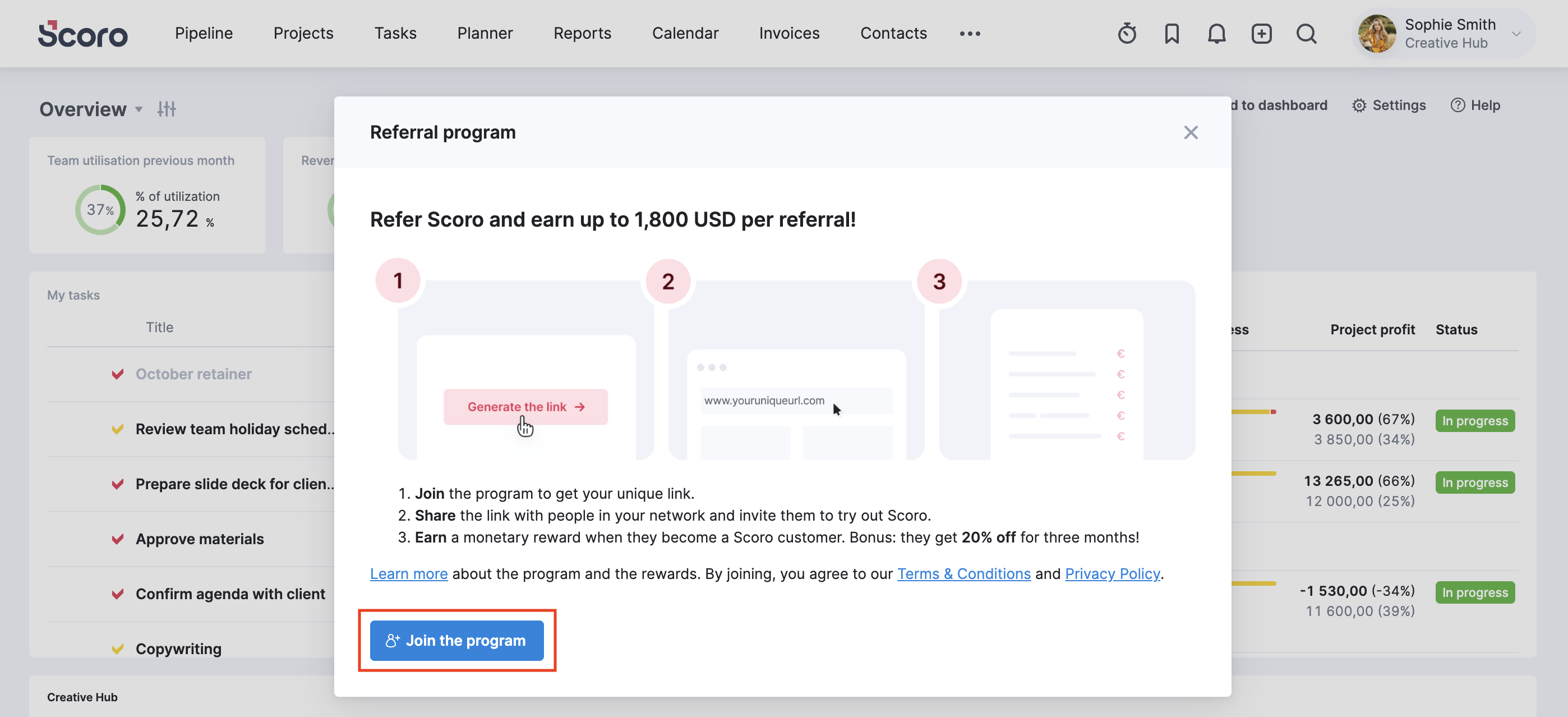The image size is (1568, 717).
Task: Click the Settings gear icon
Action: click(x=1359, y=105)
